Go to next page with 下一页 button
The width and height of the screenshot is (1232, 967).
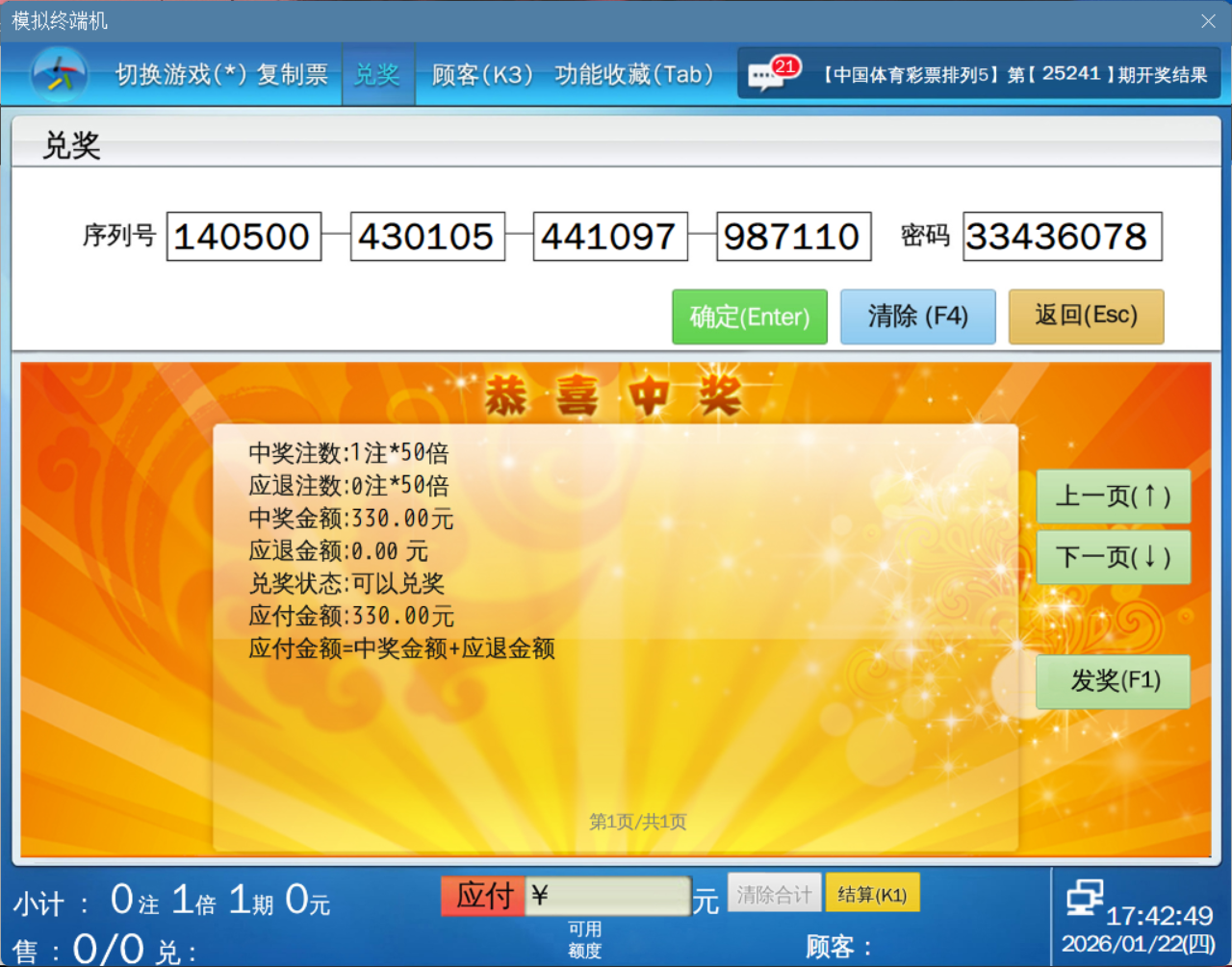pos(1113,557)
